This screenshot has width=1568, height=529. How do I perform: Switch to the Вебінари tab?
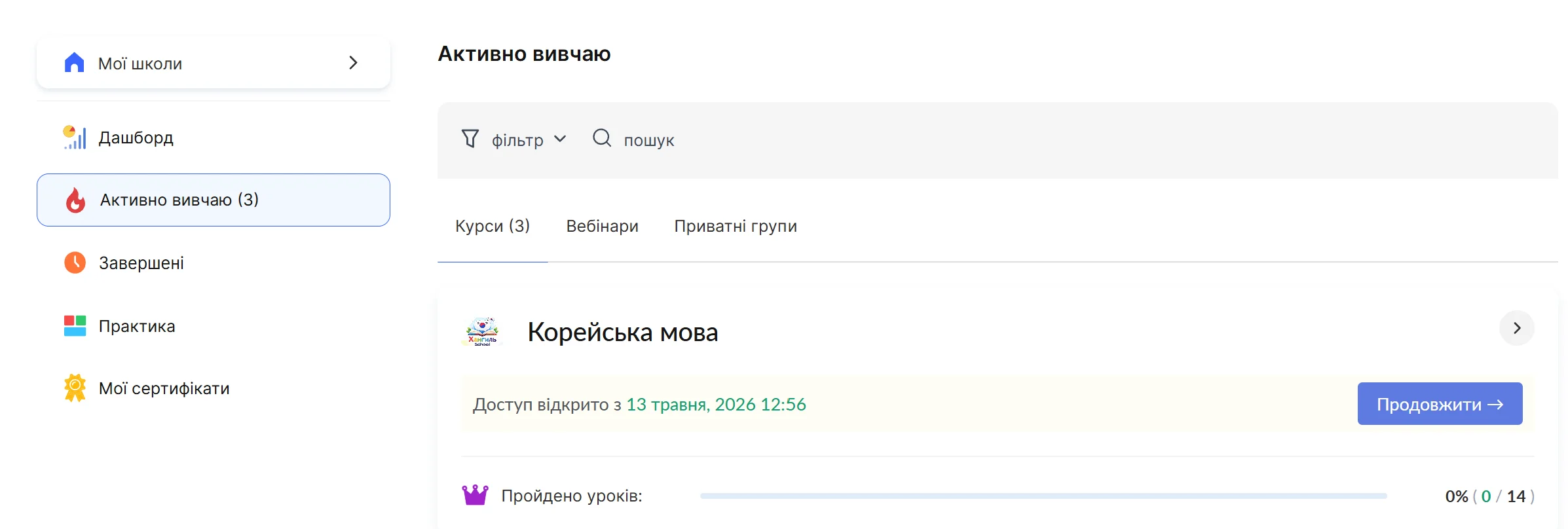point(602,226)
